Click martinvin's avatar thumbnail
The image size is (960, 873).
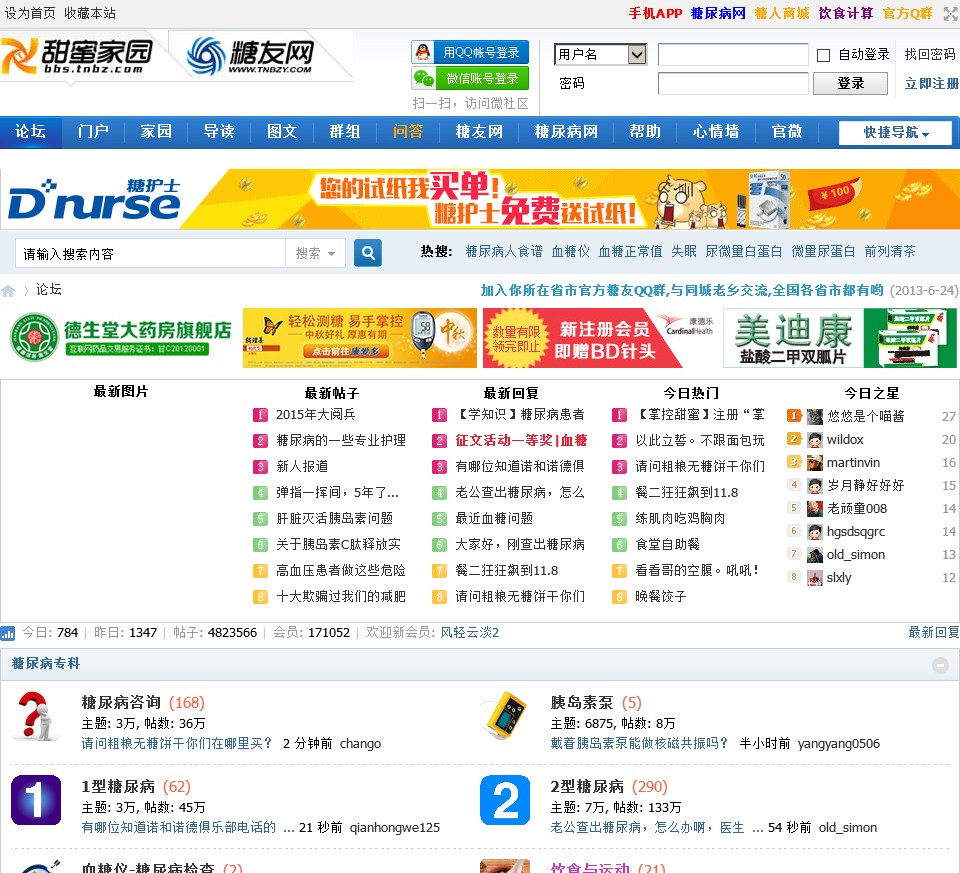pyautogui.click(x=815, y=463)
